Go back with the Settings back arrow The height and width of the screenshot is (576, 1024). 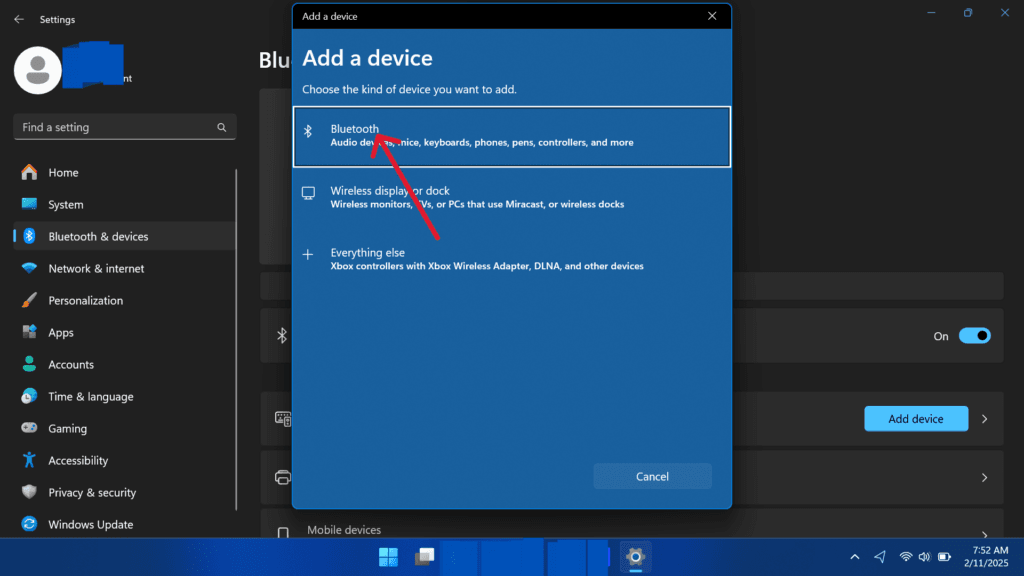[19, 20]
